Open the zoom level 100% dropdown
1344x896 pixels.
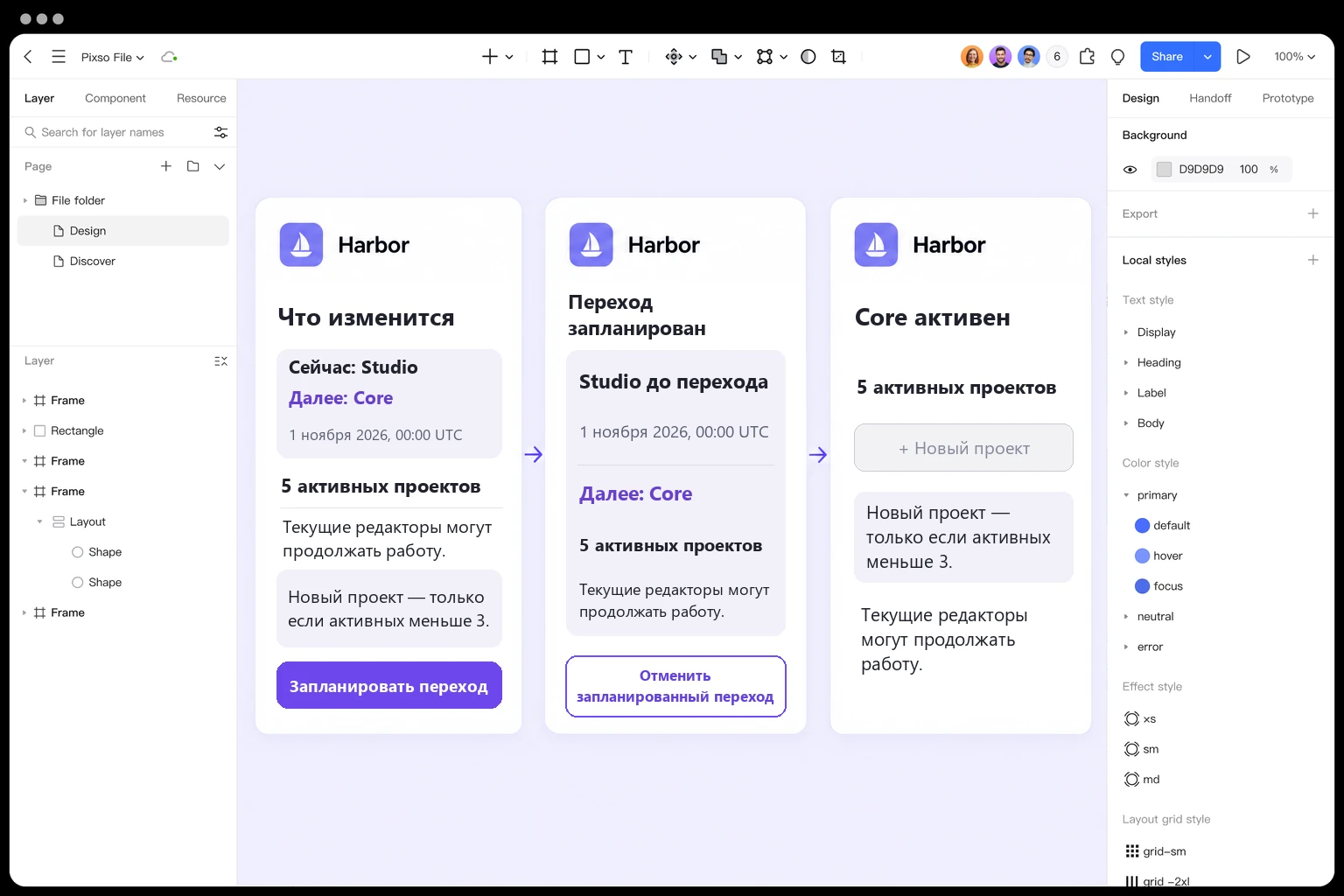(x=1294, y=57)
